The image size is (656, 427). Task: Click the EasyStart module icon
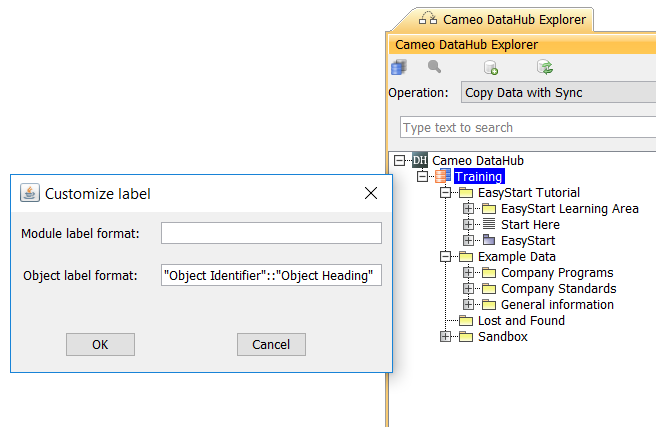click(x=489, y=240)
